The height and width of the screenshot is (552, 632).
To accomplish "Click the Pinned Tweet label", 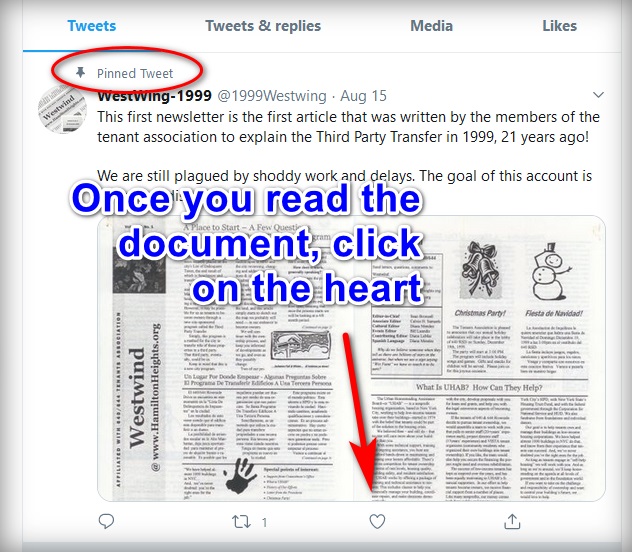I will point(135,73).
